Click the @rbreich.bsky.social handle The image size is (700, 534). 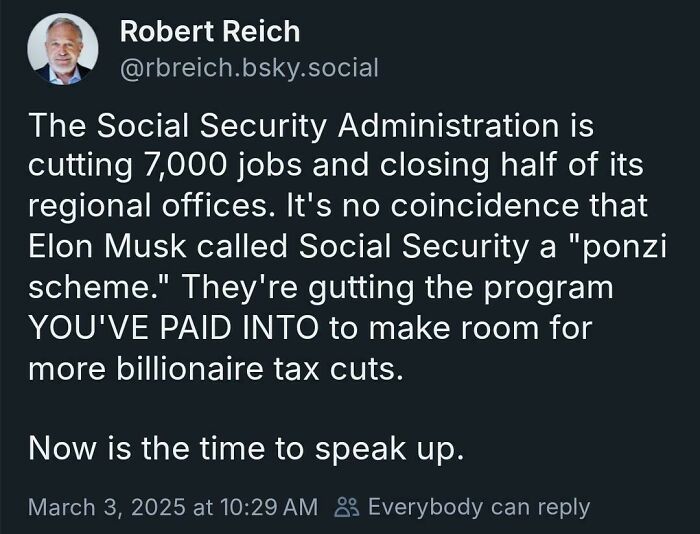(x=249, y=67)
